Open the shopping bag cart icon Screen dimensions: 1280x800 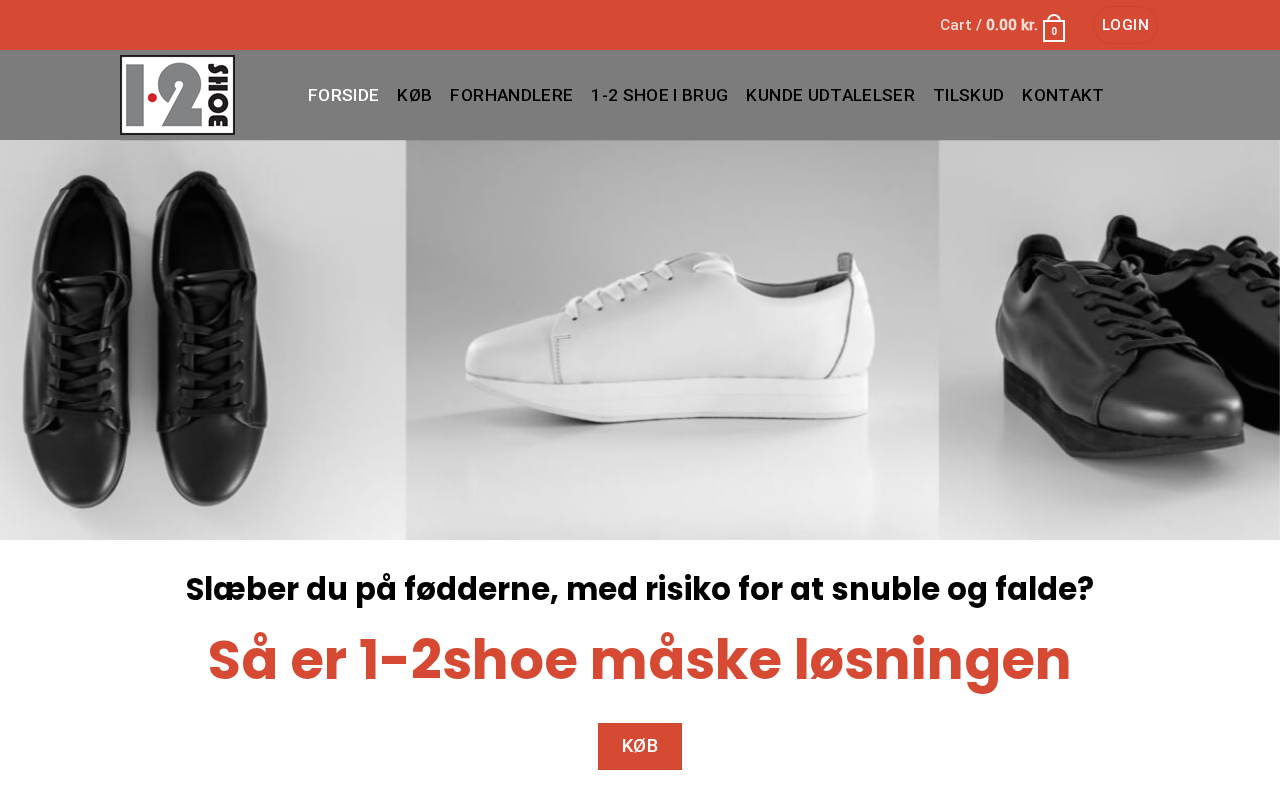[1054, 28]
